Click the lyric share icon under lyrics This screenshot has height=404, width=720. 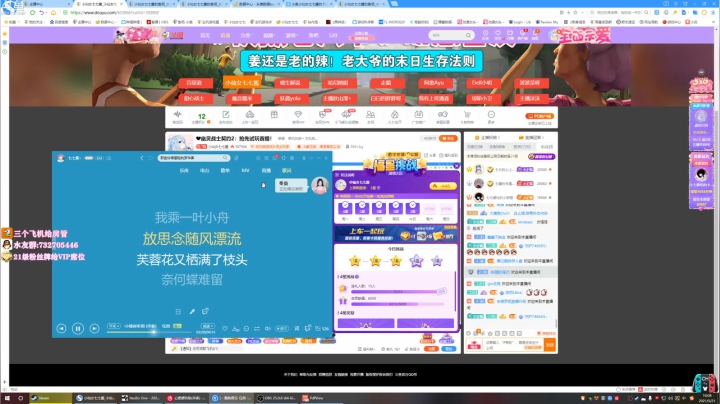pyautogui.click(x=205, y=311)
